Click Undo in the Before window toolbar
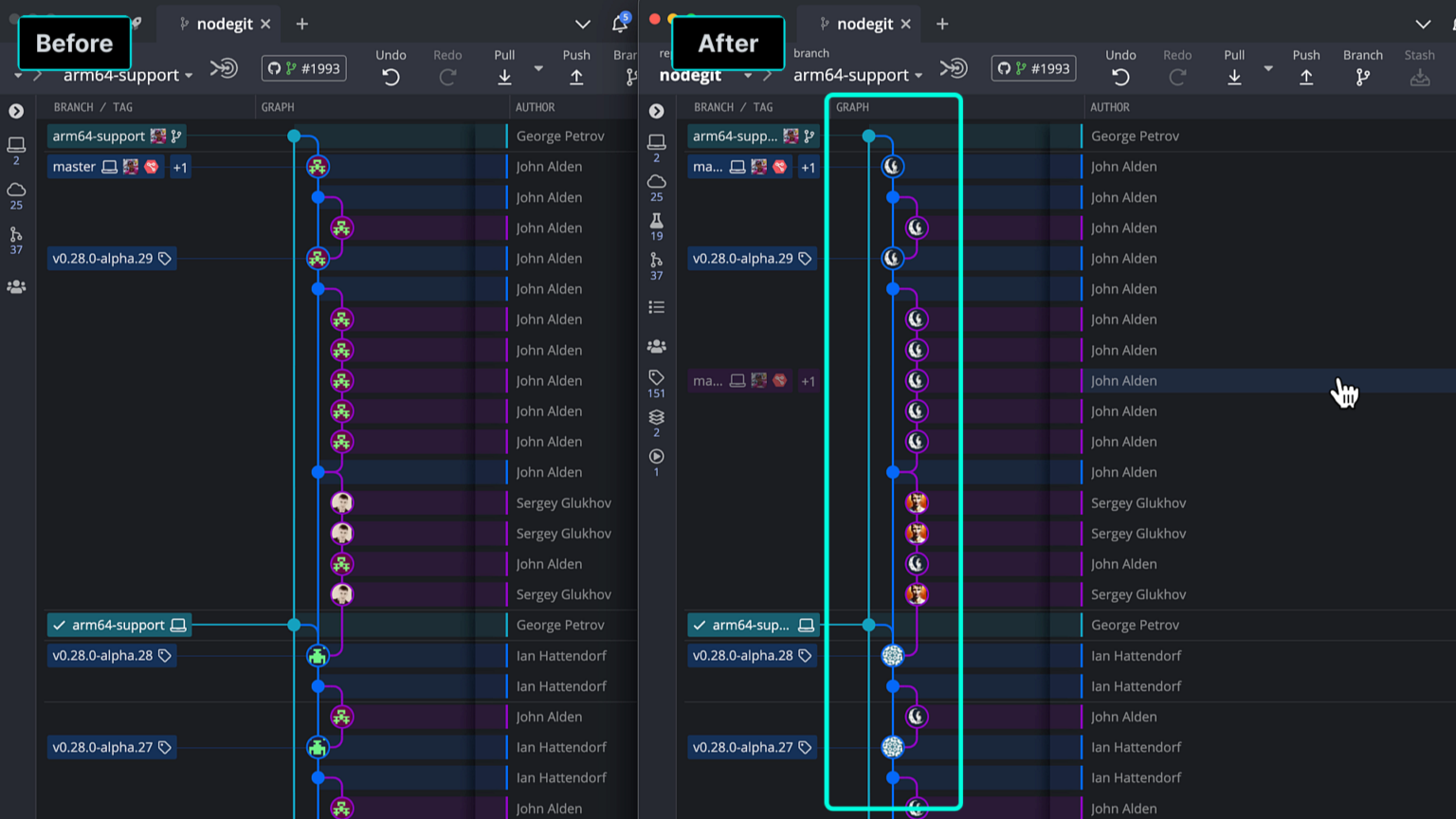 (x=391, y=67)
